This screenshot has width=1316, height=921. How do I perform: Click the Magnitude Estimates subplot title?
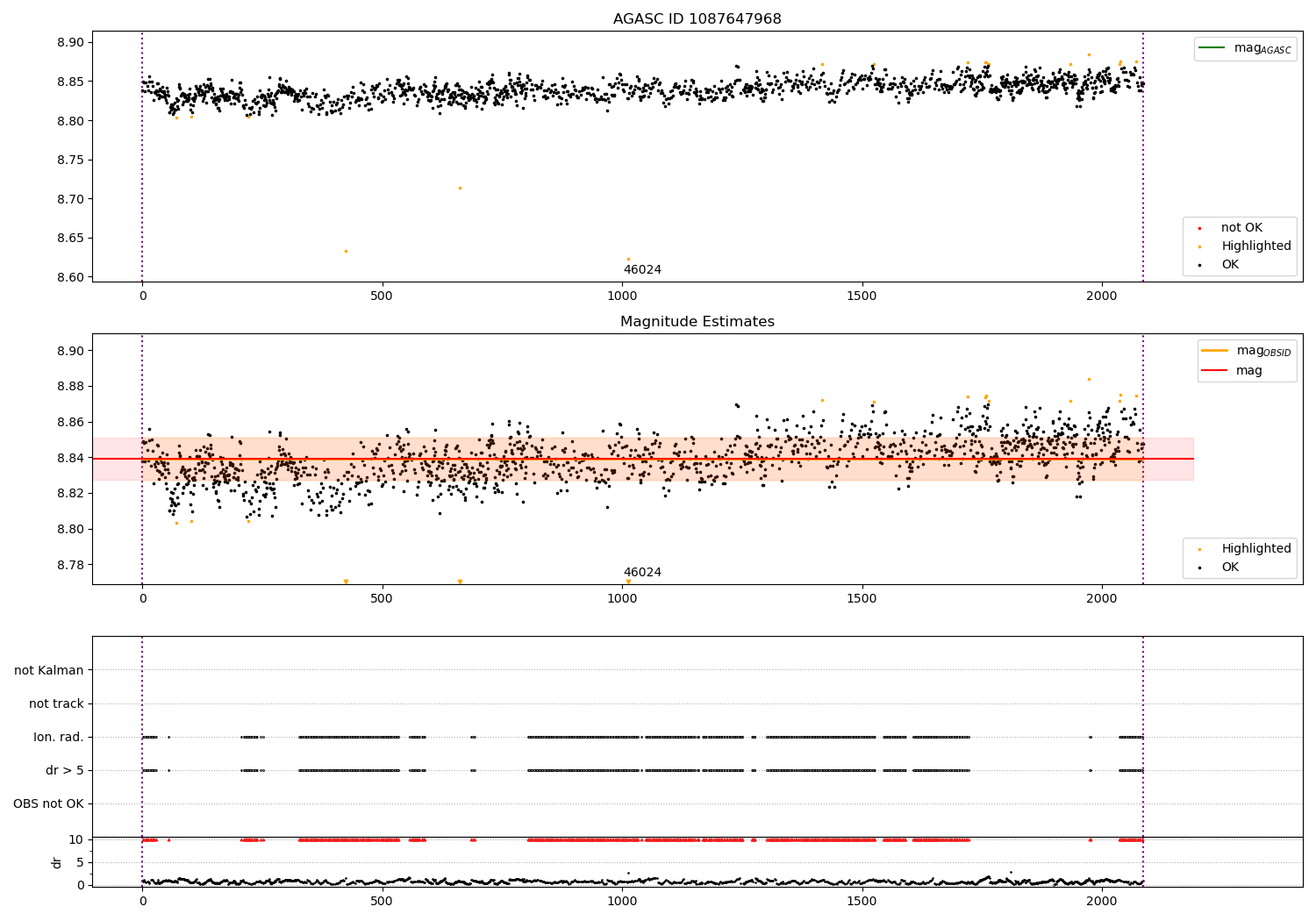[x=697, y=322]
